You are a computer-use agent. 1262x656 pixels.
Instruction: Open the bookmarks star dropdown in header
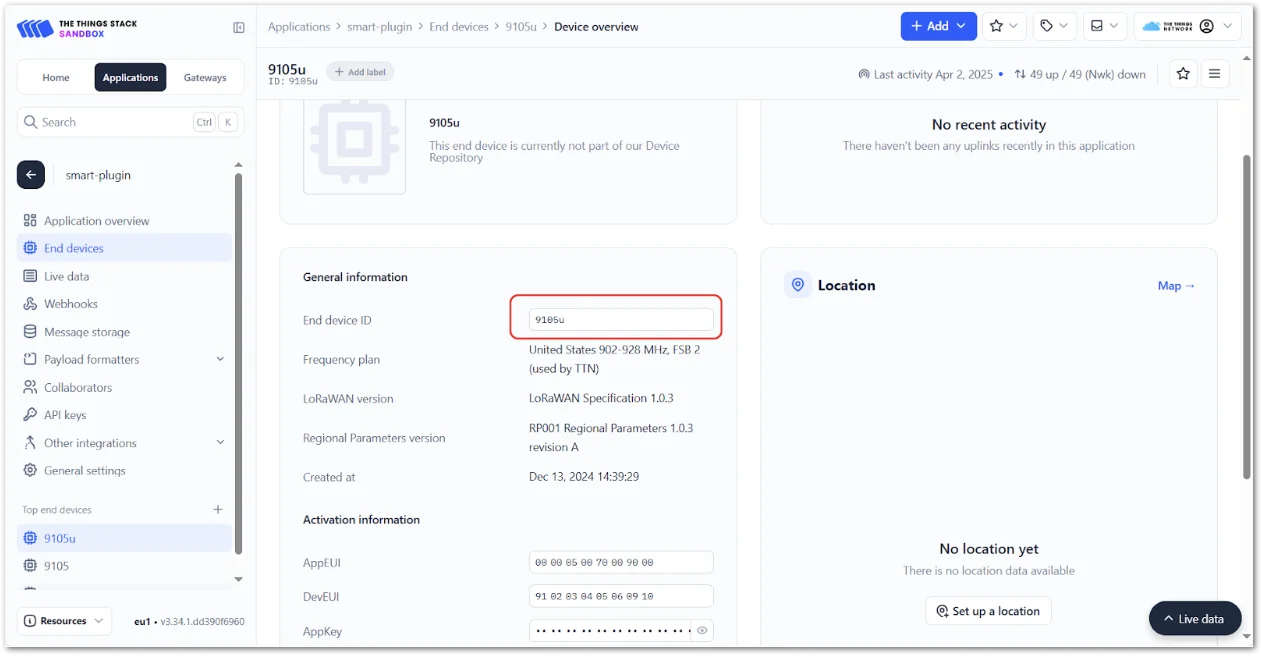[1004, 26]
